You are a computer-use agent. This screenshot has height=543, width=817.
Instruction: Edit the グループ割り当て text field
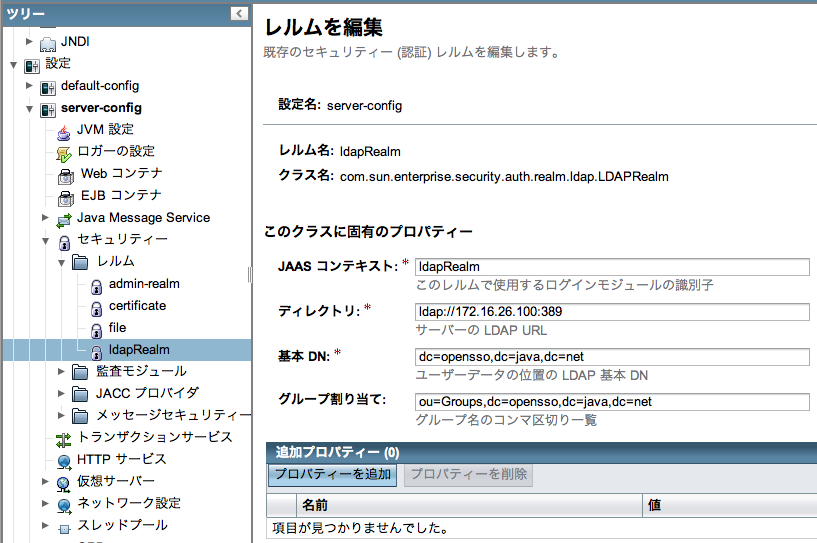pyautogui.click(x=611, y=402)
